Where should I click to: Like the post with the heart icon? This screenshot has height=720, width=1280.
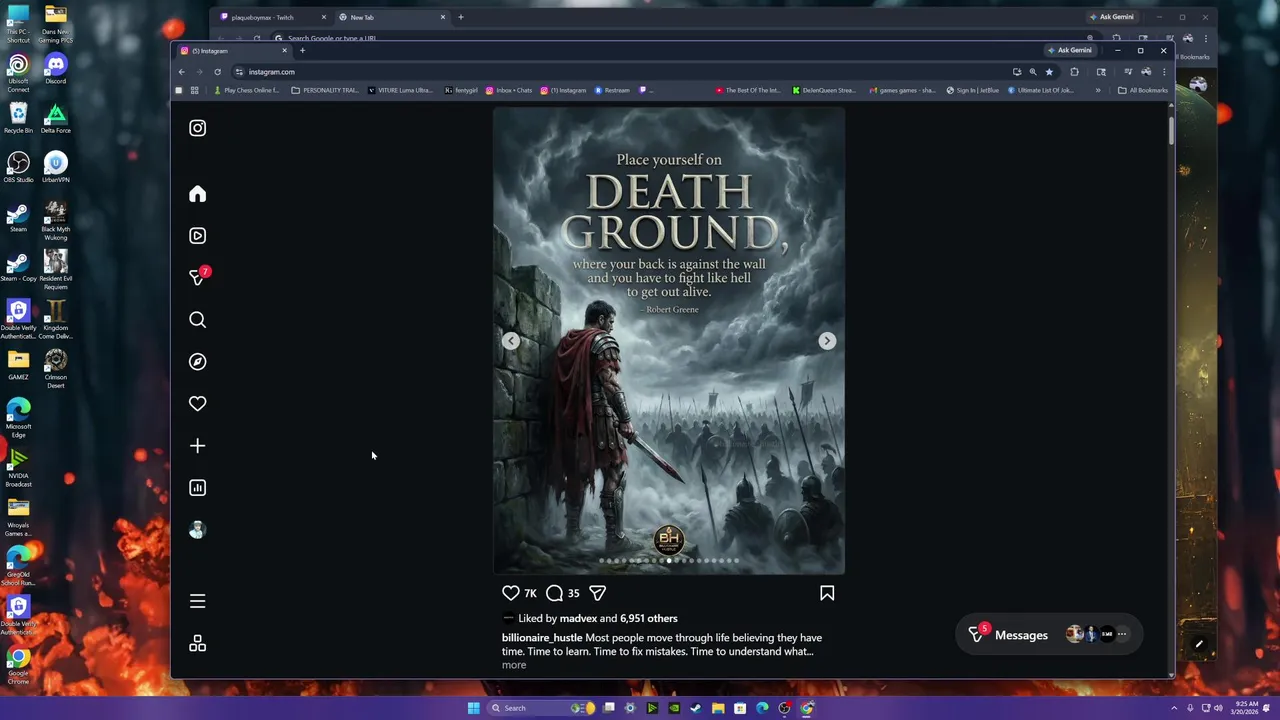point(511,593)
